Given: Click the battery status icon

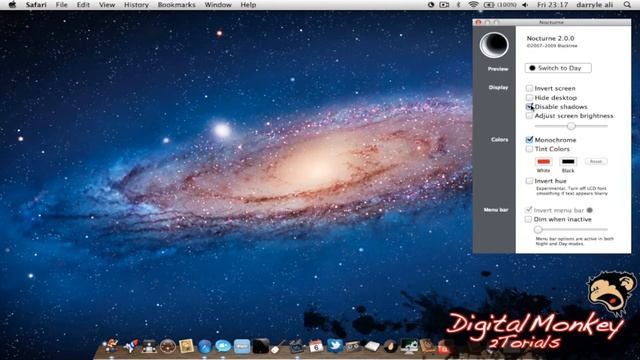Looking at the screenshot, I should coord(489,5).
